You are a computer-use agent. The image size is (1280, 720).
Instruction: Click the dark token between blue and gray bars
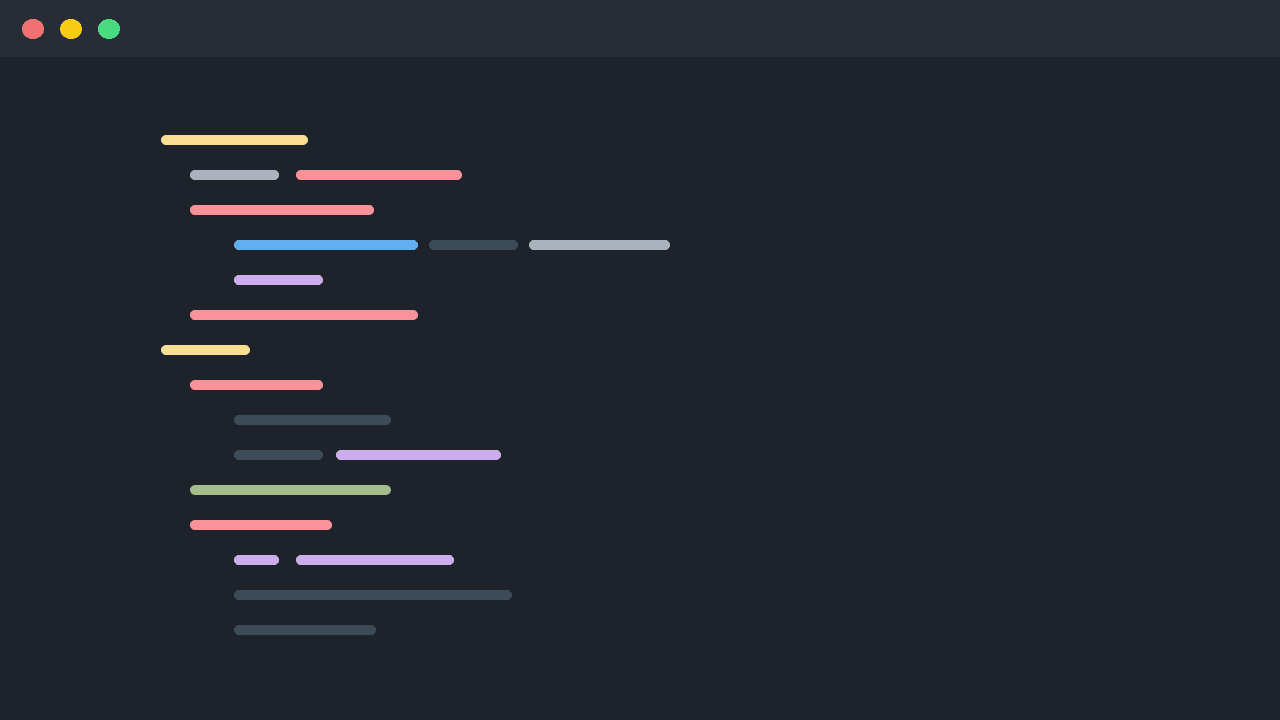click(x=473, y=245)
